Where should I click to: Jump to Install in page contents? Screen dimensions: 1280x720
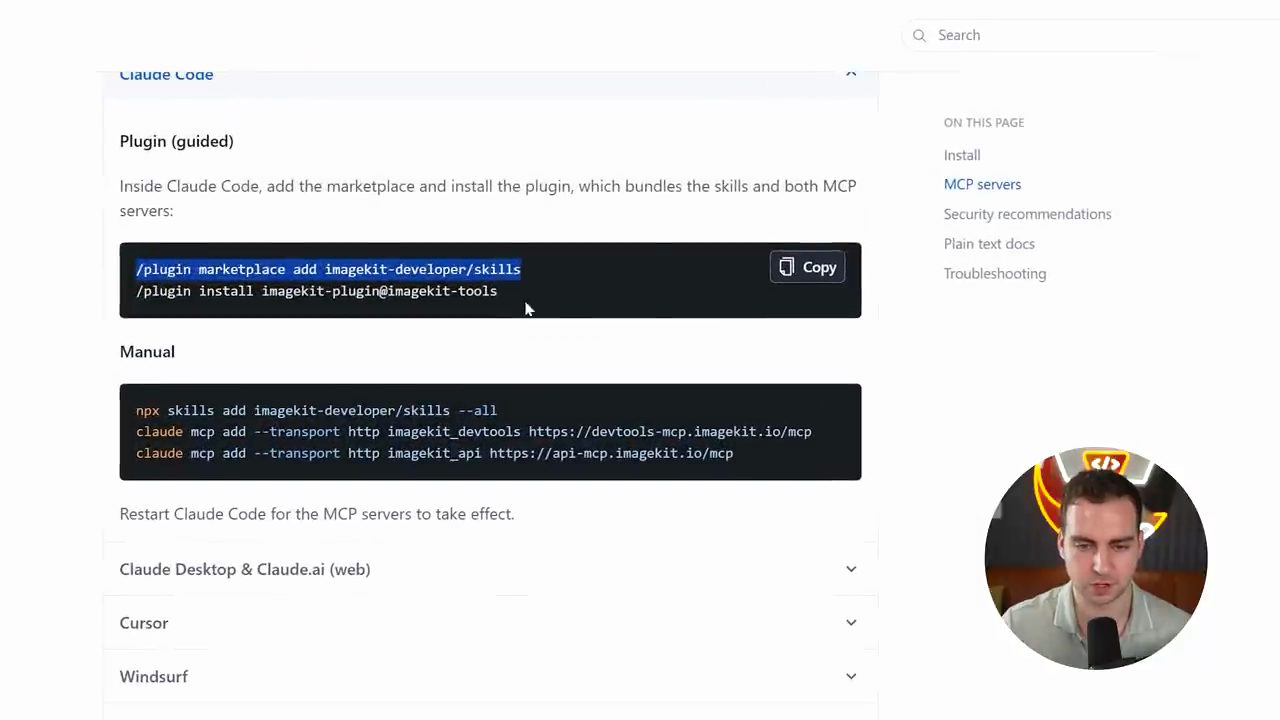tap(962, 155)
